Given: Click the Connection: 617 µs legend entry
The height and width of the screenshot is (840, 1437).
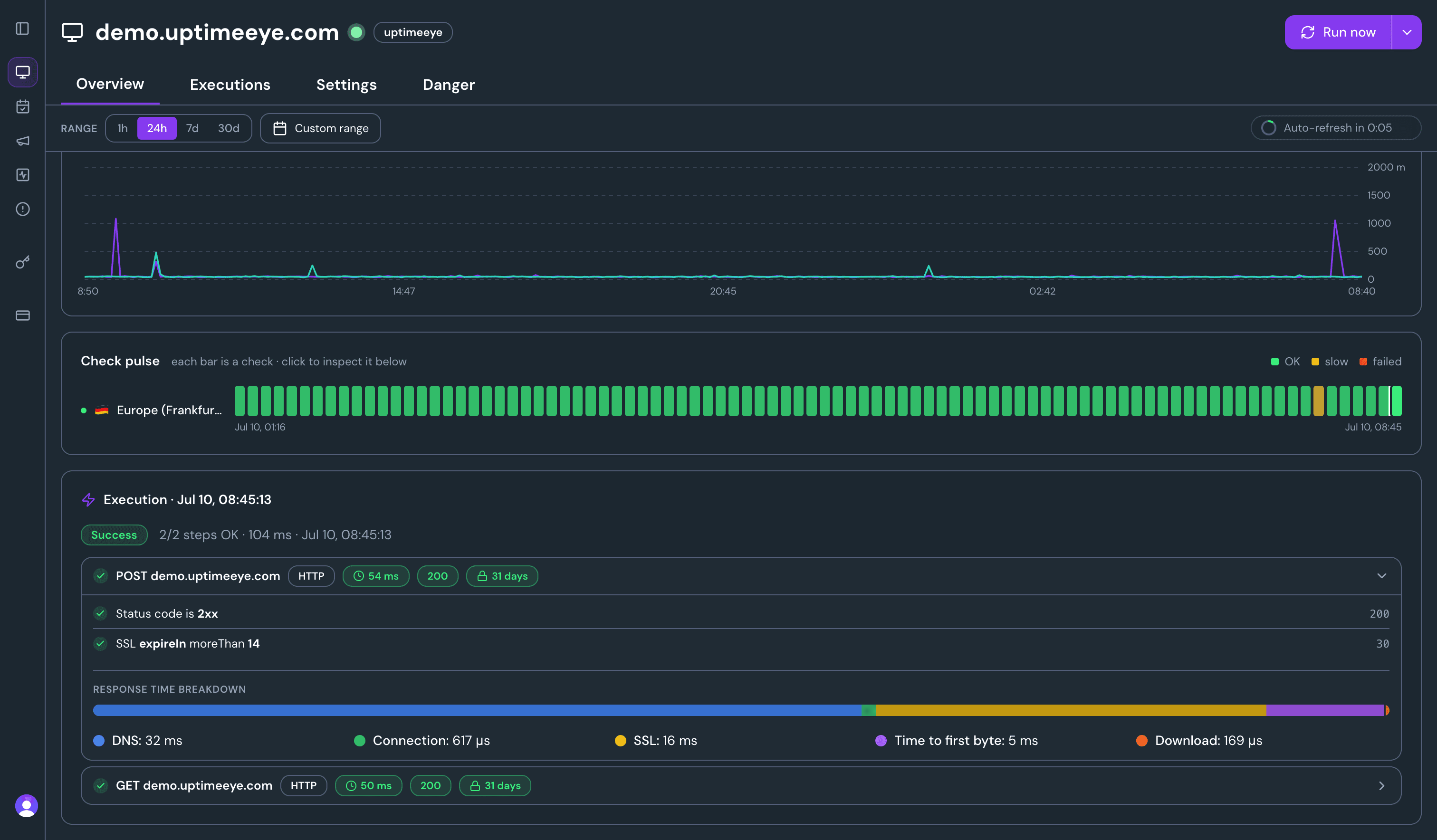Looking at the screenshot, I should click(422, 740).
